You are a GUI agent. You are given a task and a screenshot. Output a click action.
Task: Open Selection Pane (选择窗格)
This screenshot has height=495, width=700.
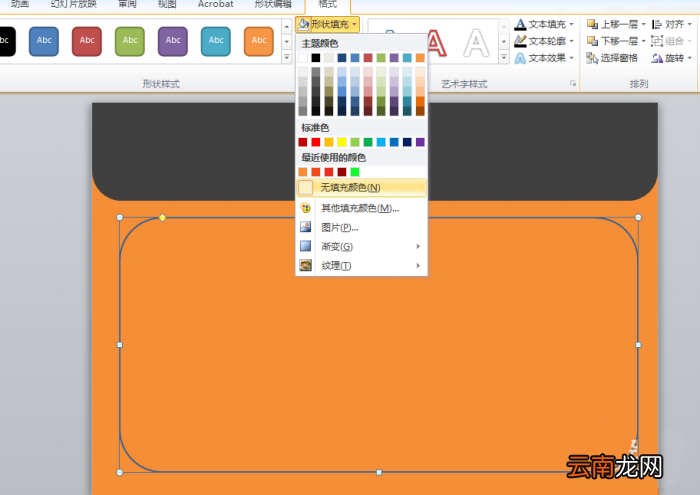[612, 58]
